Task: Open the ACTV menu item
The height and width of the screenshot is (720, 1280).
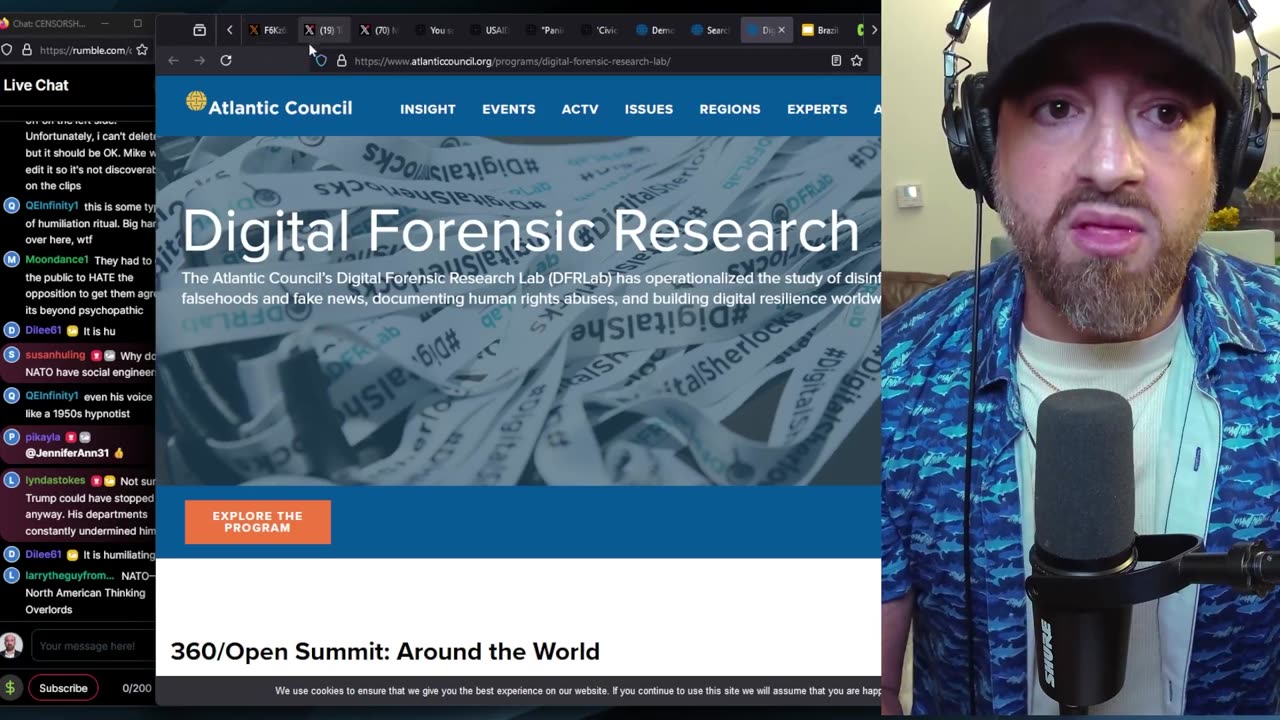Action: [580, 109]
